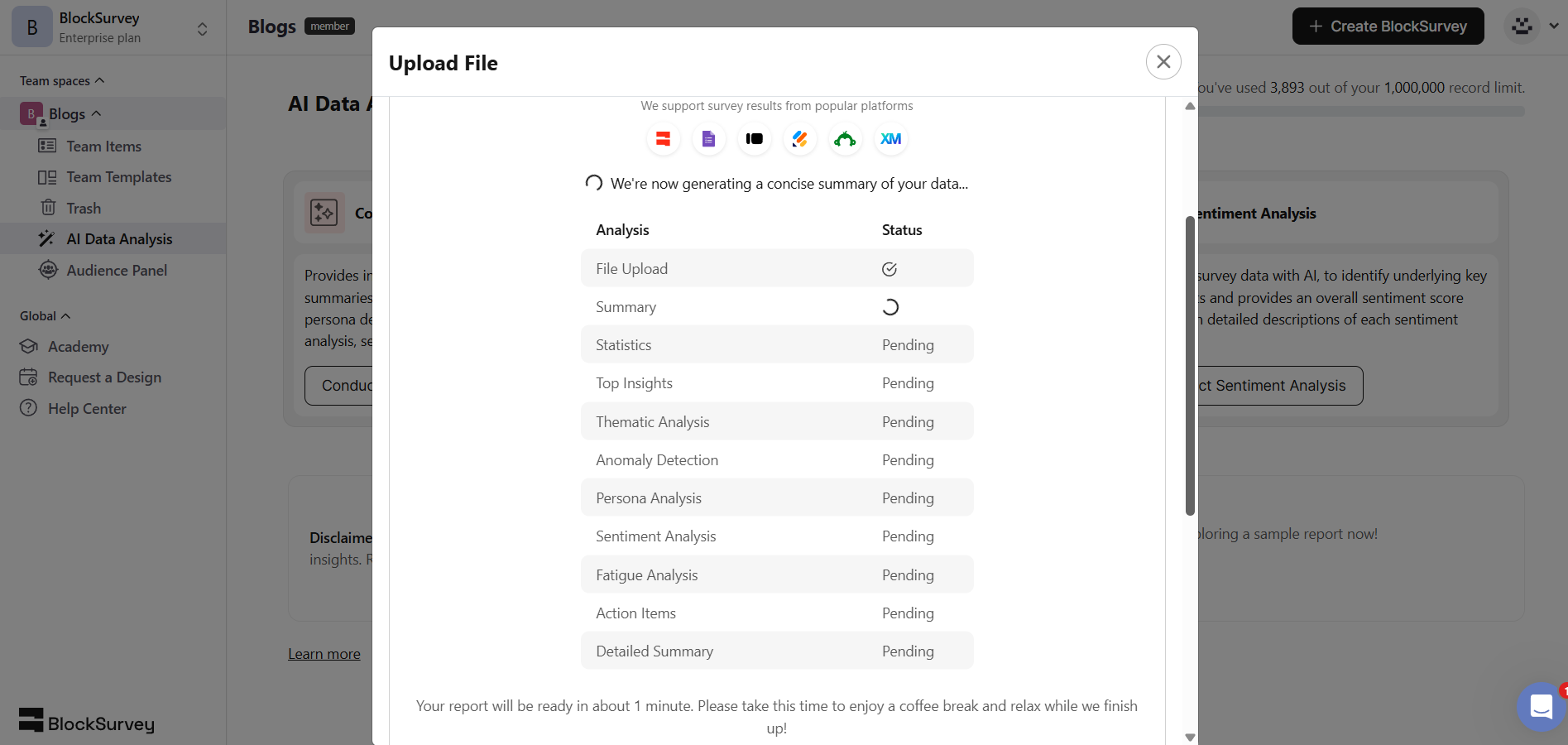Image resolution: width=1568 pixels, height=745 pixels.
Task: Click the Create BlockSurvey button
Action: [x=1388, y=26]
